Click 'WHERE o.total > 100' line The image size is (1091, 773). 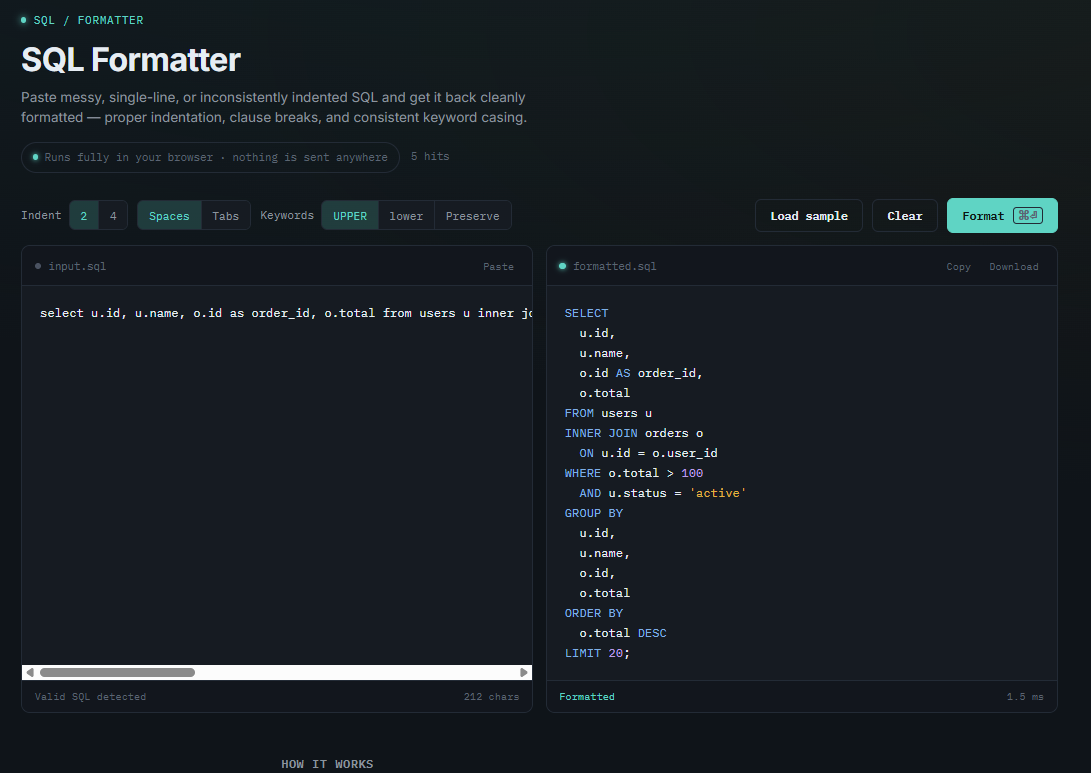634,473
